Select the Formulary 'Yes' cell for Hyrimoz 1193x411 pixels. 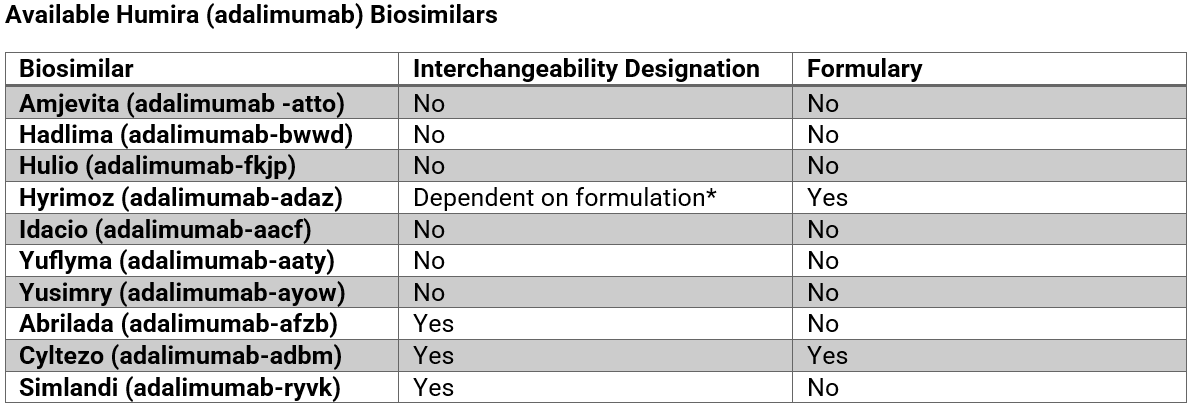coord(827,198)
